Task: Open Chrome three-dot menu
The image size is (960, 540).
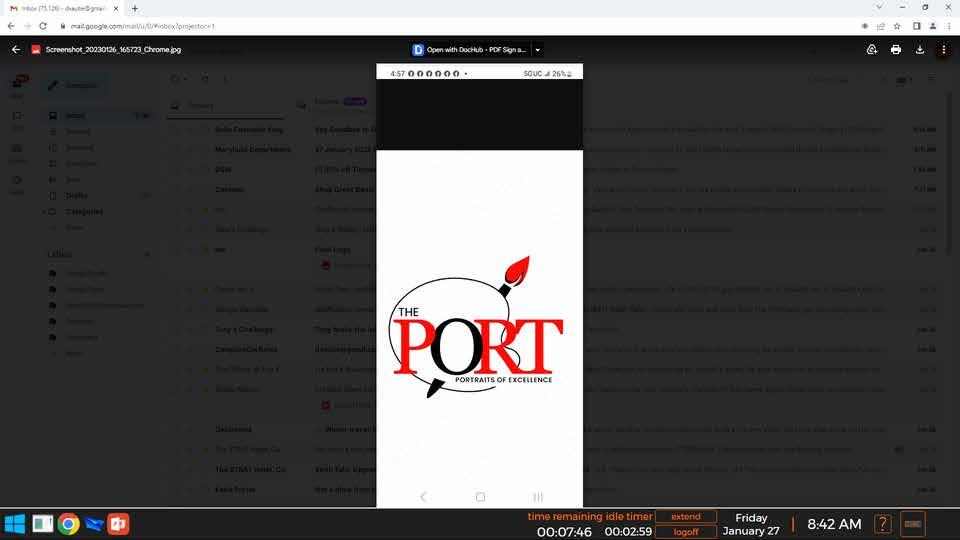Action: click(949, 26)
